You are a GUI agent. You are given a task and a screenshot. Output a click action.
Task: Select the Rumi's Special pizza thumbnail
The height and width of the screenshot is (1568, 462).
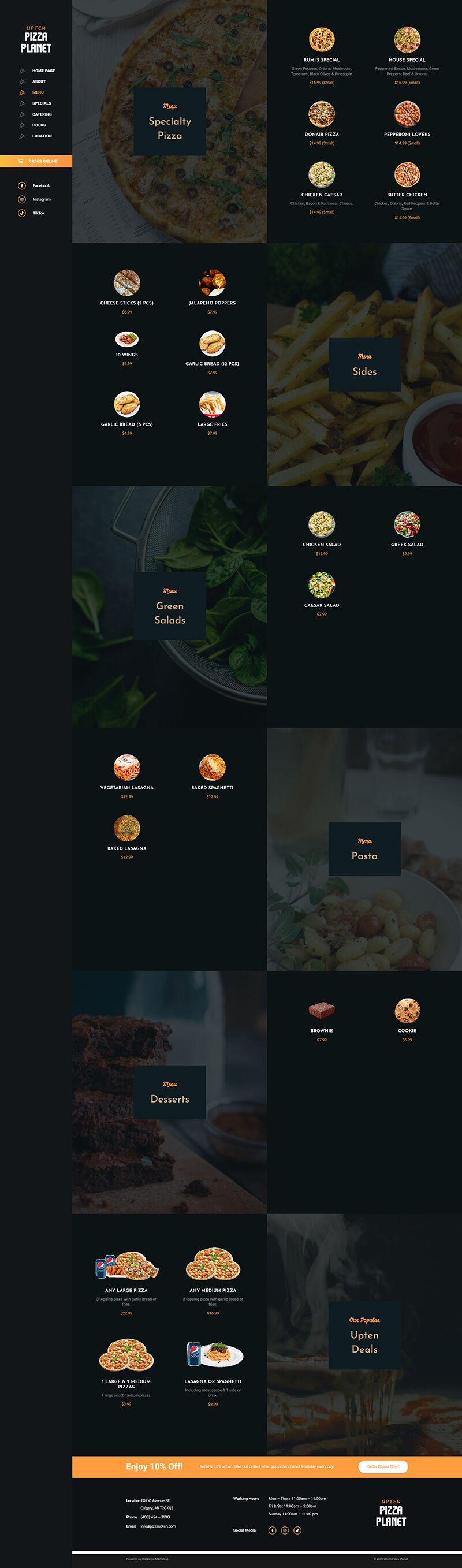tap(322, 40)
